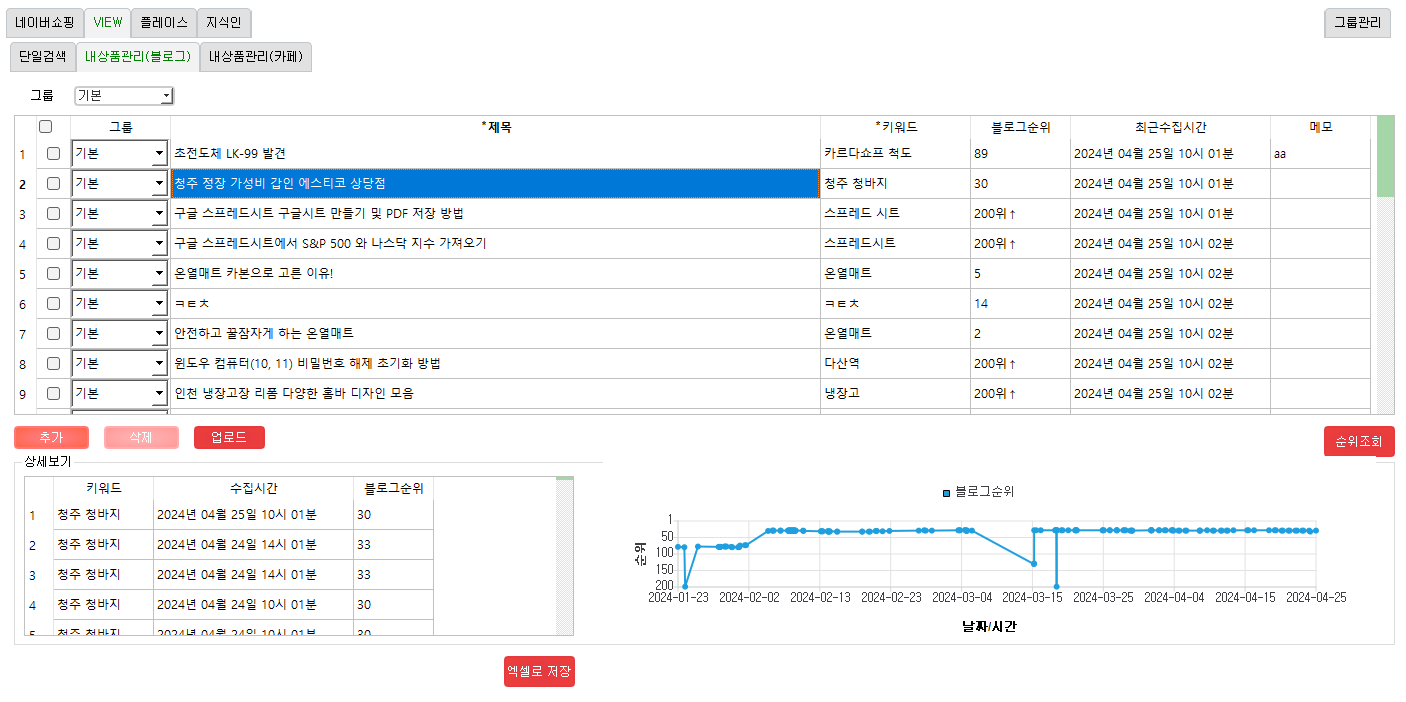Click the 메모 cell containing aa

point(1320,154)
